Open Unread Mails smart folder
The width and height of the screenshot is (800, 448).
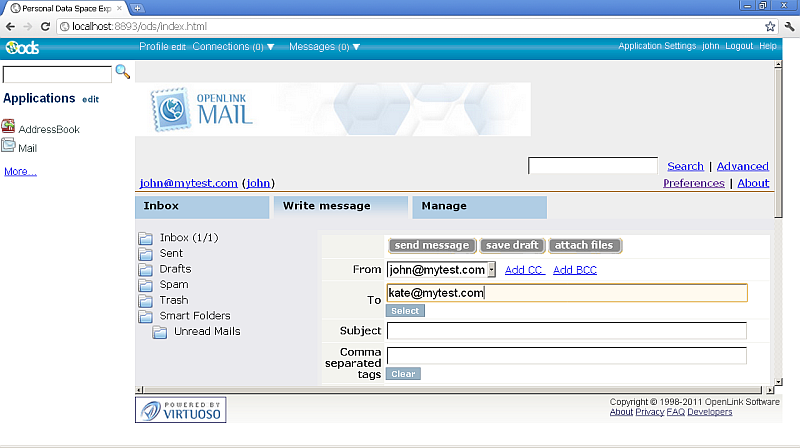(x=206, y=332)
